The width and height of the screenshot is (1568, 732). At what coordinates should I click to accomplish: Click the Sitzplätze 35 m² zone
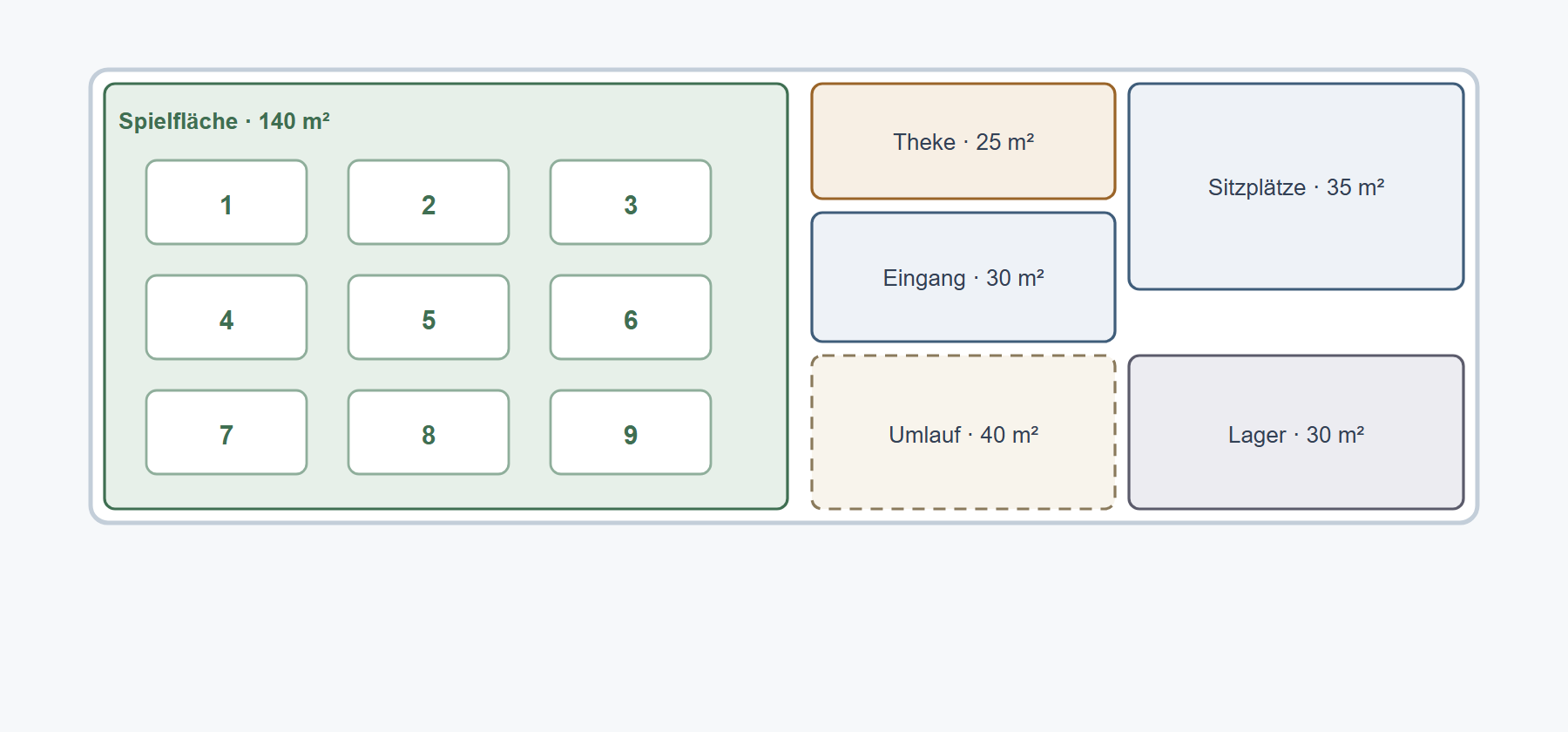click(1296, 186)
